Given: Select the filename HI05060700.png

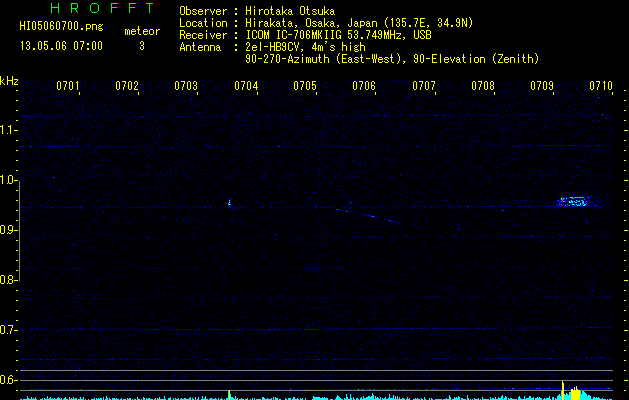Looking at the screenshot, I should (x=61, y=26).
